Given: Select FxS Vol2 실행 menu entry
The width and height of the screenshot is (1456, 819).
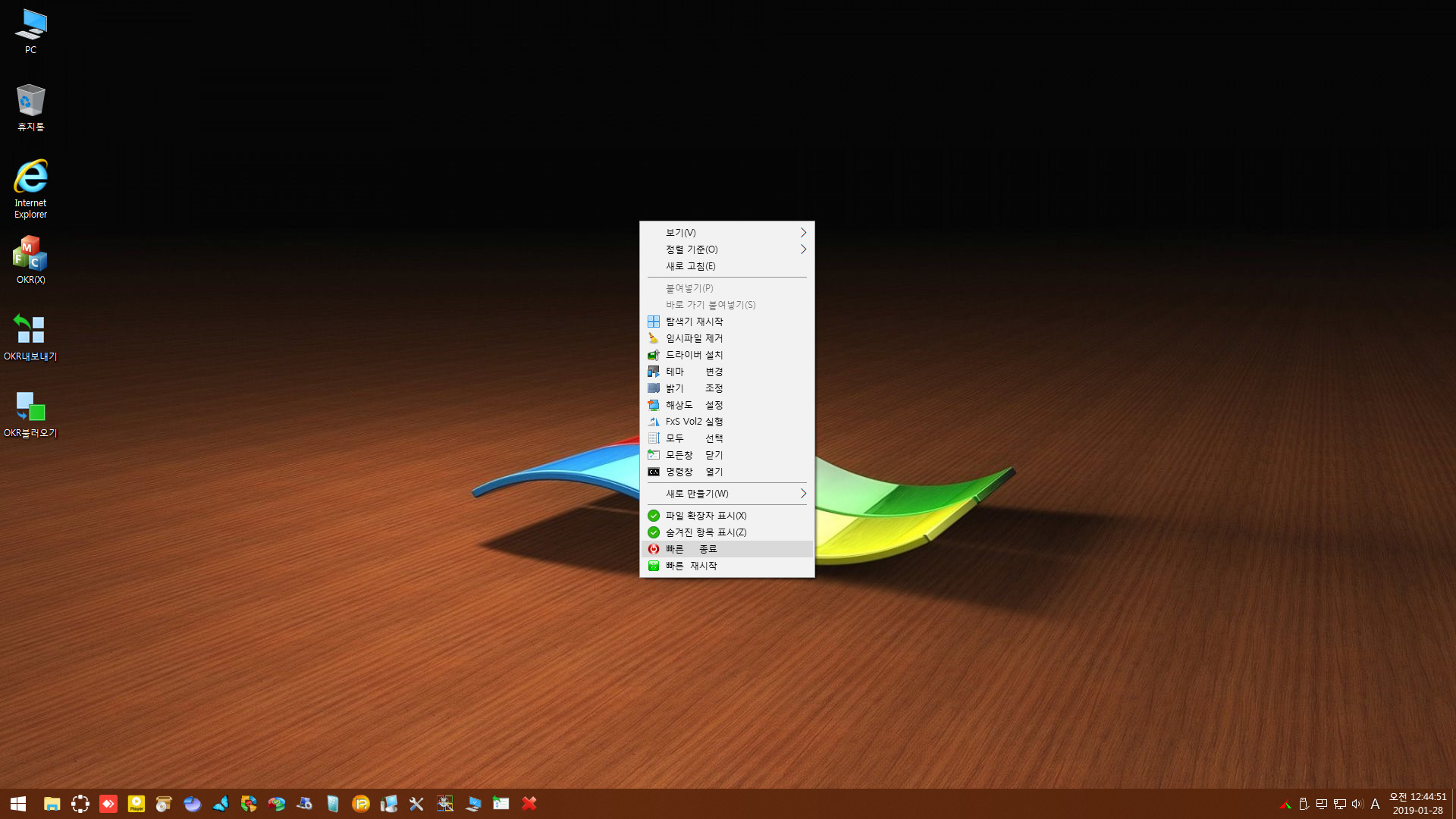Looking at the screenshot, I should tap(726, 422).
